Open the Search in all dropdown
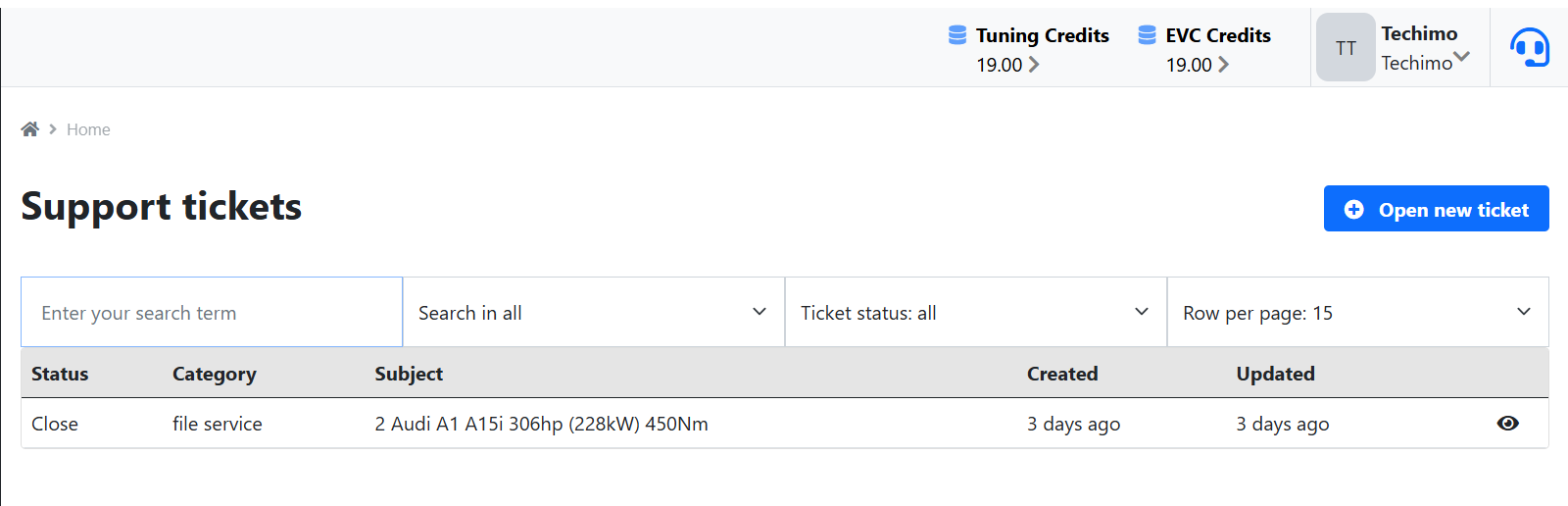This screenshot has height=506, width=1568. [593, 313]
